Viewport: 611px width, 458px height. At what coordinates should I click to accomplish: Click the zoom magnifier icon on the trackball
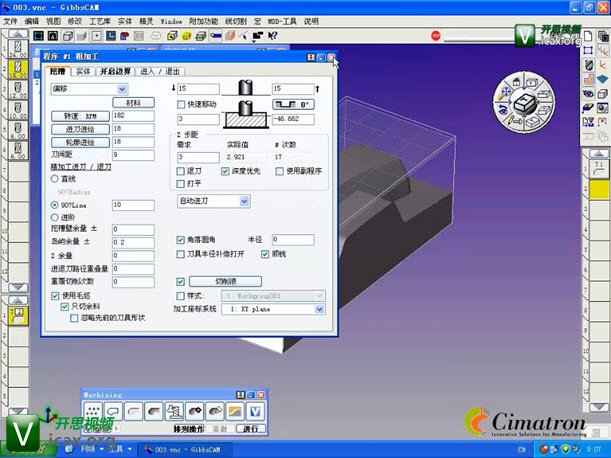[505, 93]
